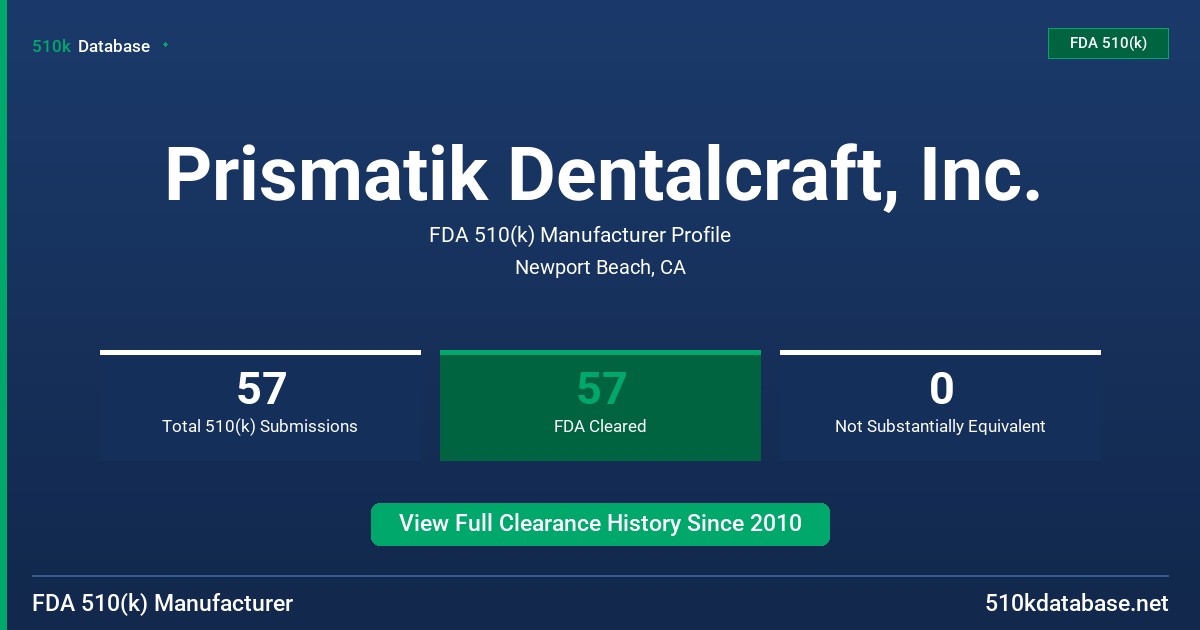Image resolution: width=1200 pixels, height=630 pixels.
Task: Click the FDA 510(k) Manufacturer Profile subtitle
Action: (x=580, y=236)
